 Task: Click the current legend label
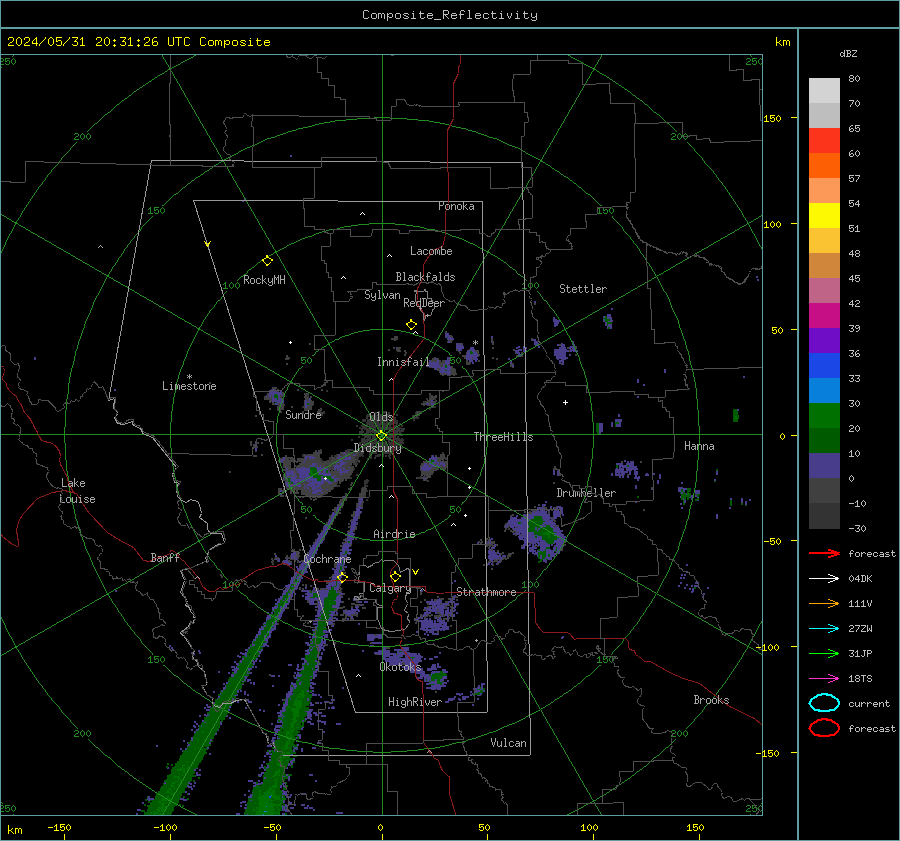click(868, 703)
